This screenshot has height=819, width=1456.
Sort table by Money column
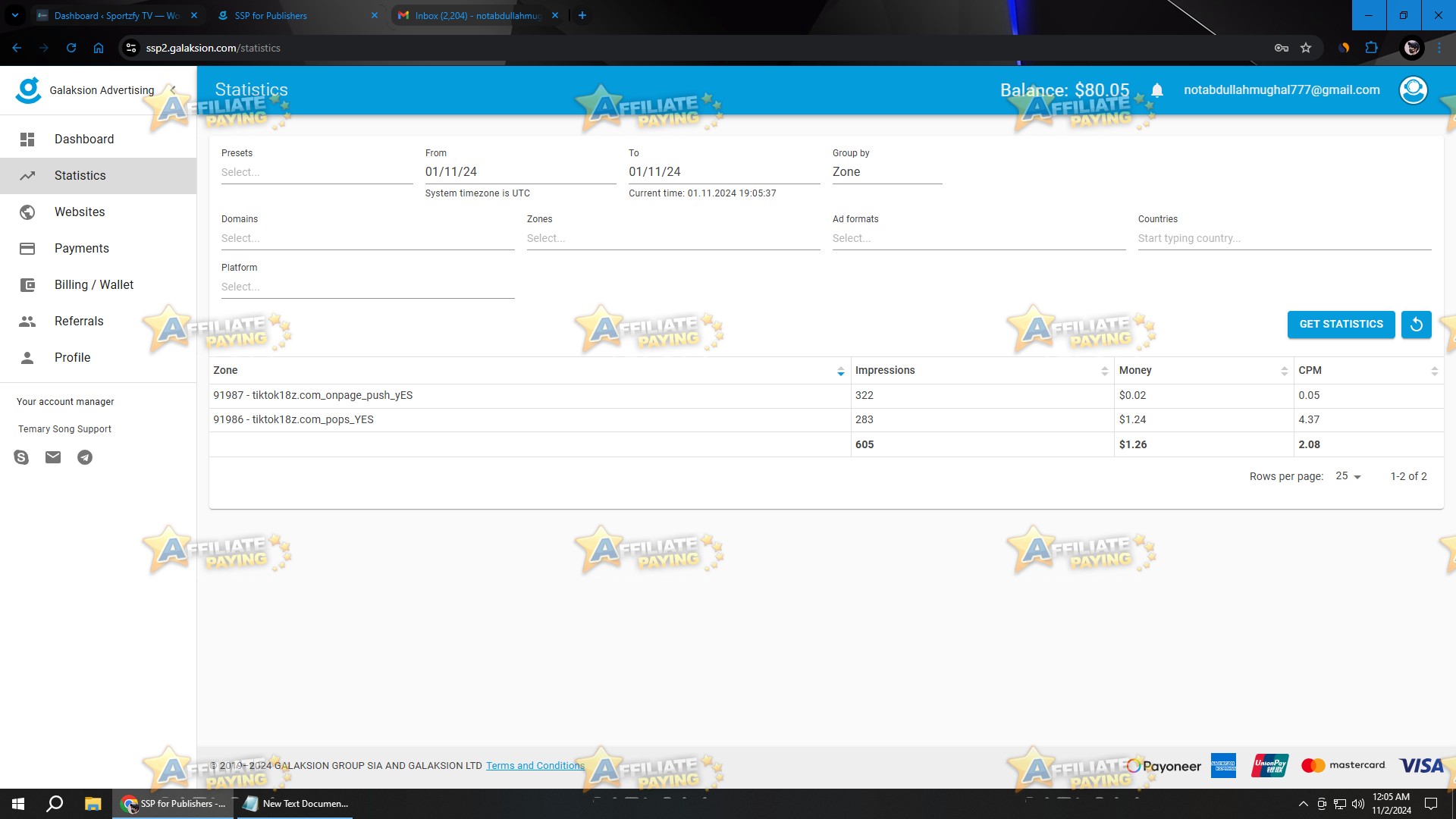tap(1204, 370)
